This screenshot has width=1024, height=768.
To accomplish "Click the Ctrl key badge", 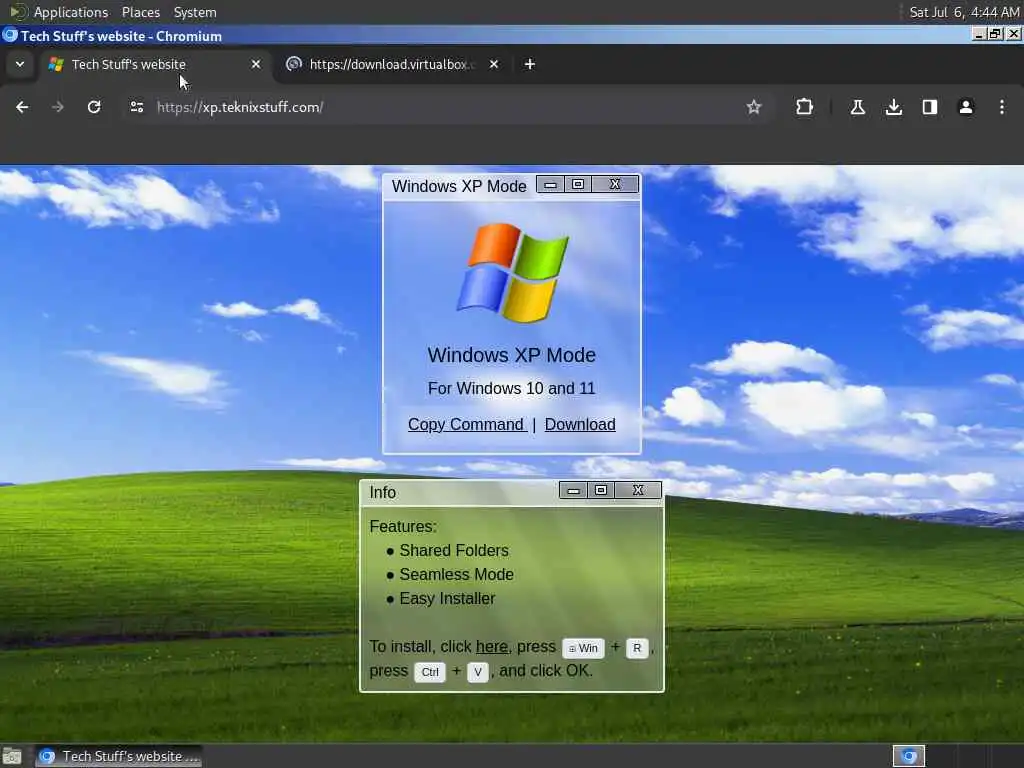I will pyautogui.click(x=430, y=672).
